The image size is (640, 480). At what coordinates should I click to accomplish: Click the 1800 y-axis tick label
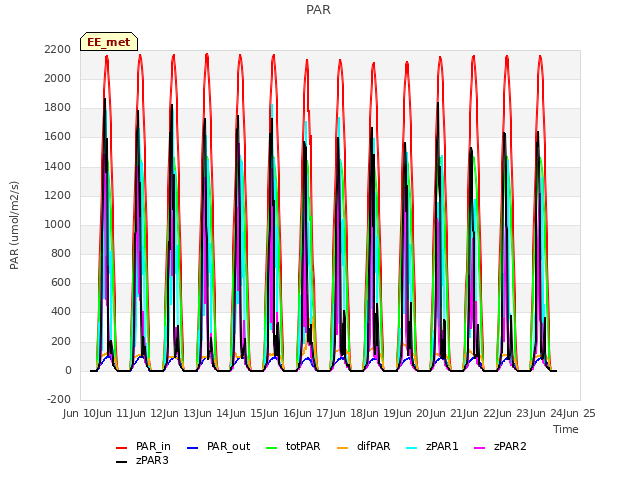point(58,108)
